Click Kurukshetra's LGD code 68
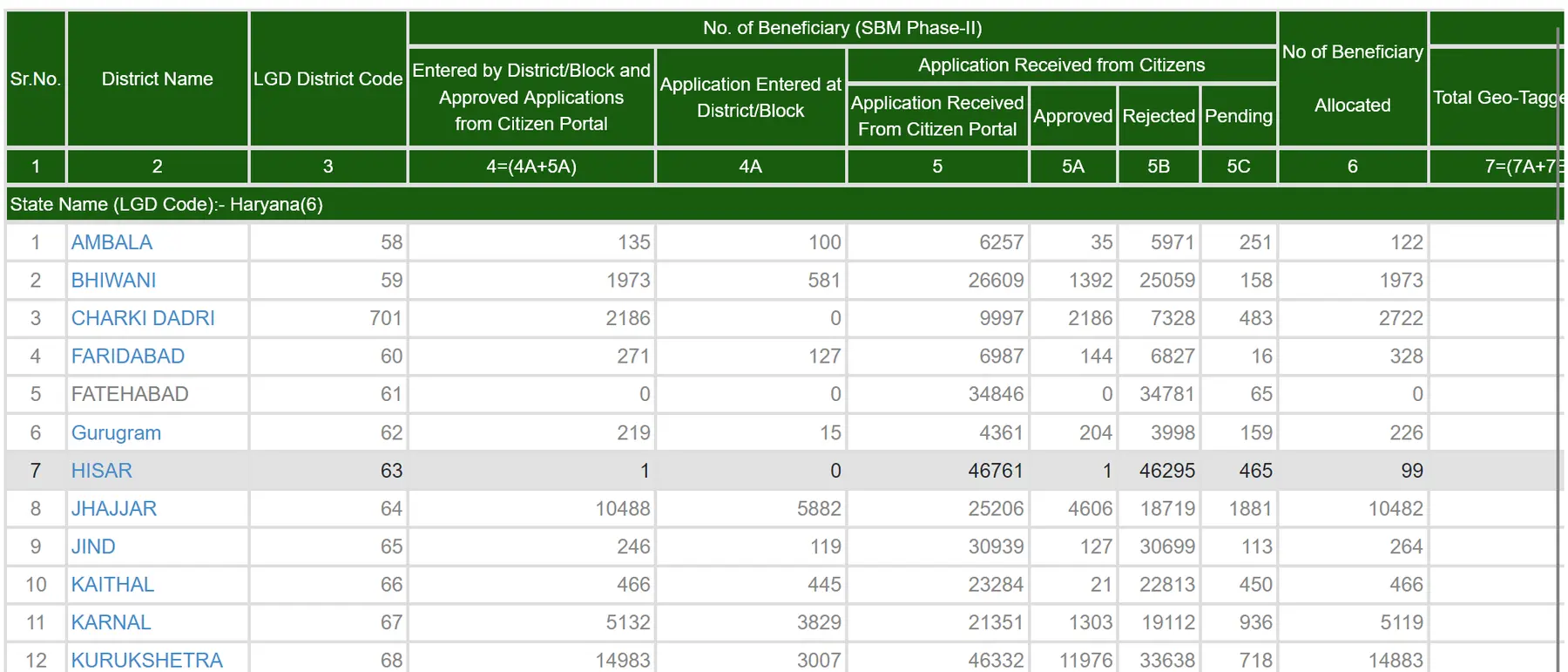Viewport: 1568px width, 672px height. click(x=391, y=661)
